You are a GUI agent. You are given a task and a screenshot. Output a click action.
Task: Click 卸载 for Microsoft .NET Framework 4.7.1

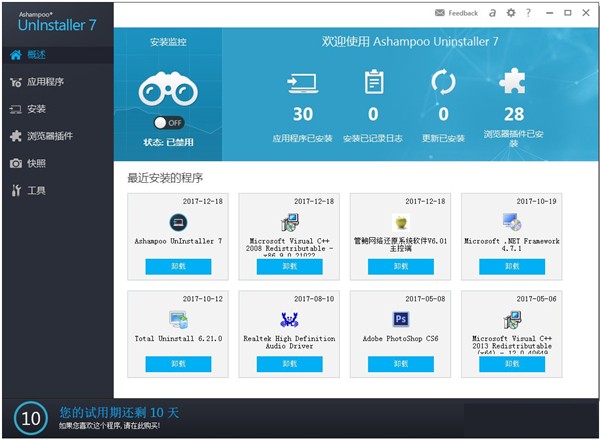coord(512,266)
